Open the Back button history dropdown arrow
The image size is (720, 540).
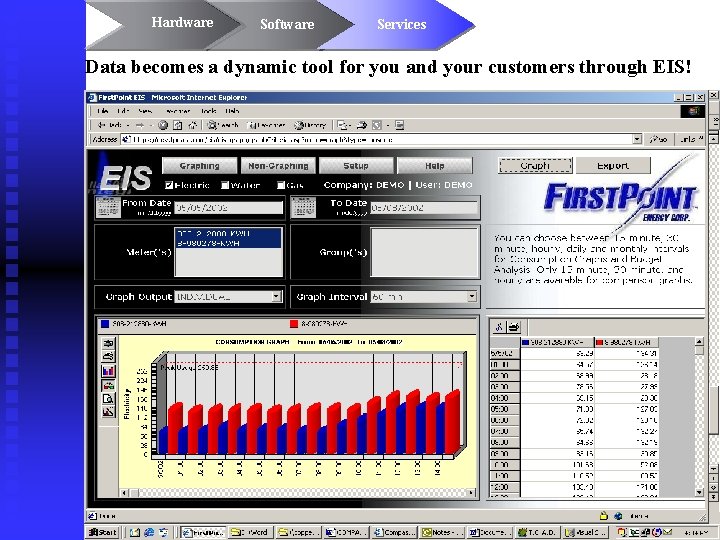tap(128, 125)
